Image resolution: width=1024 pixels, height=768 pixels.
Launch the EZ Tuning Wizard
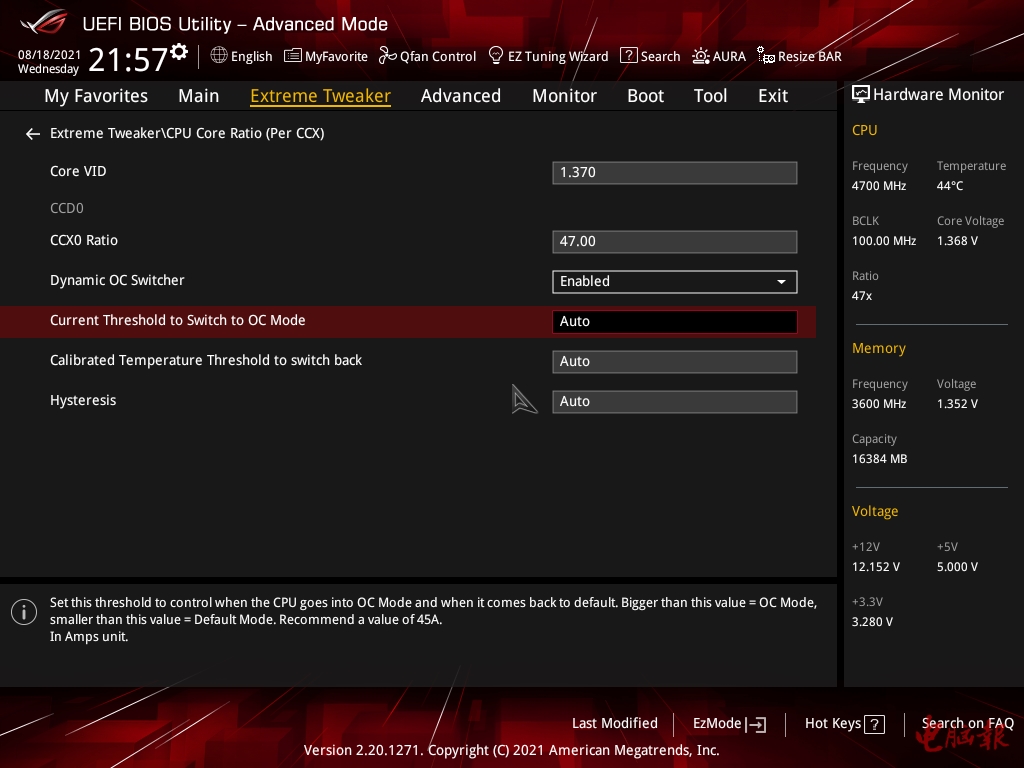click(548, 56)
